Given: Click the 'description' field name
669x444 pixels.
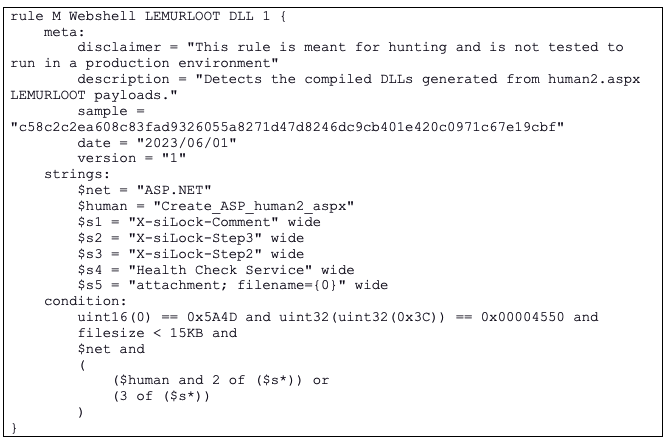Looking at the screenshot, I should point(123,79).
